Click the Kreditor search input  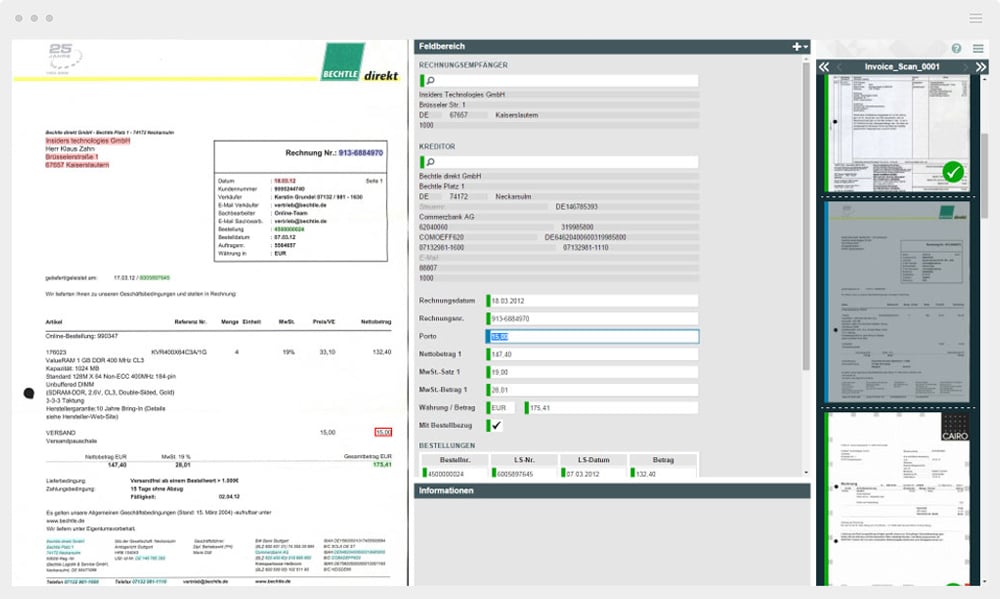tap(559, 162)
